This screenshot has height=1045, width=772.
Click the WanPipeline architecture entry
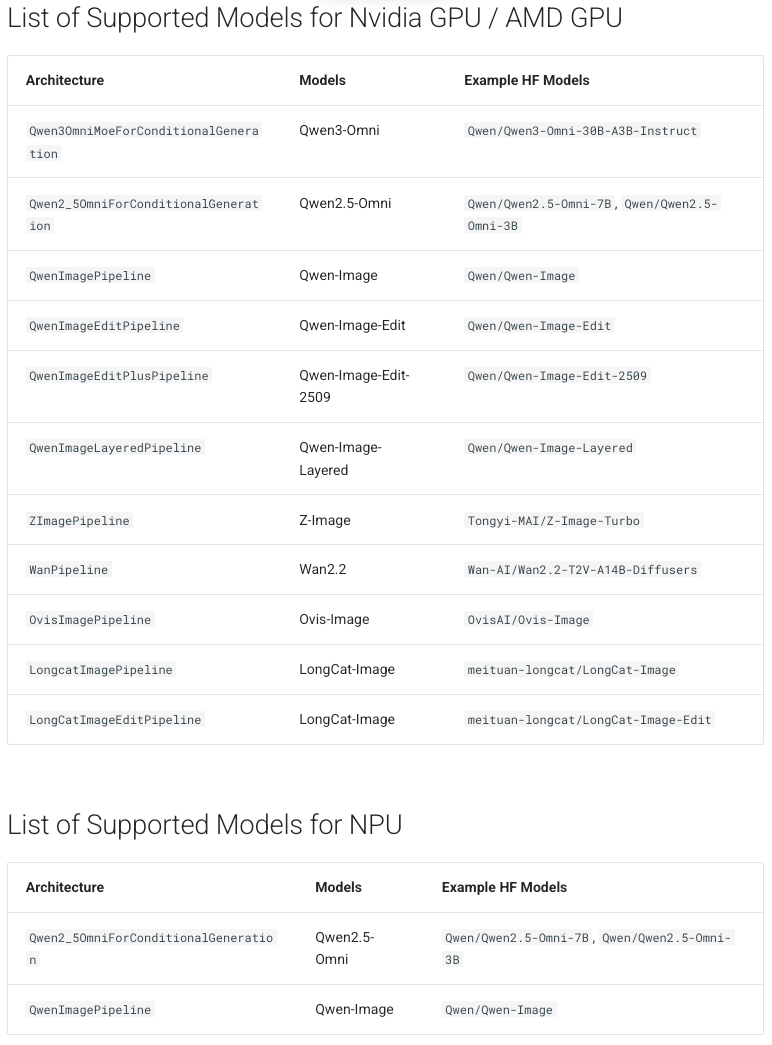tap(68, 570)
